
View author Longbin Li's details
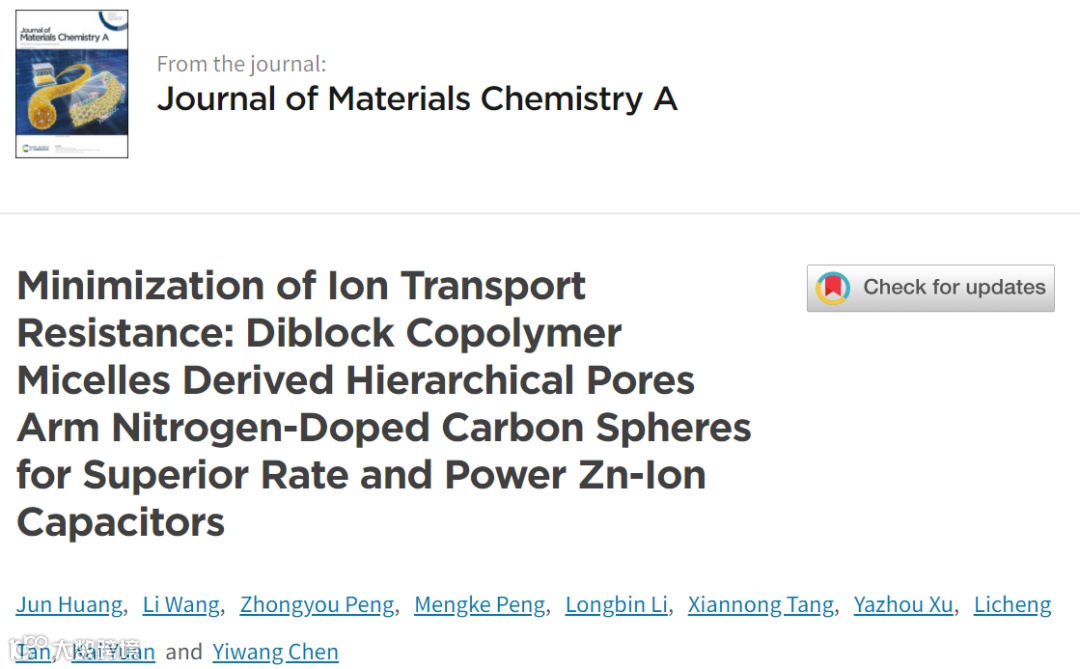[618, 605]
